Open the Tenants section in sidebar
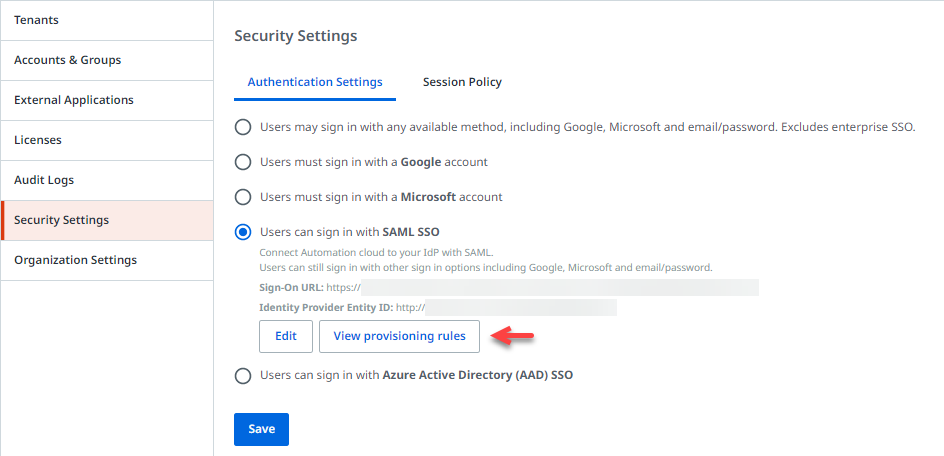 coord(36,20)
